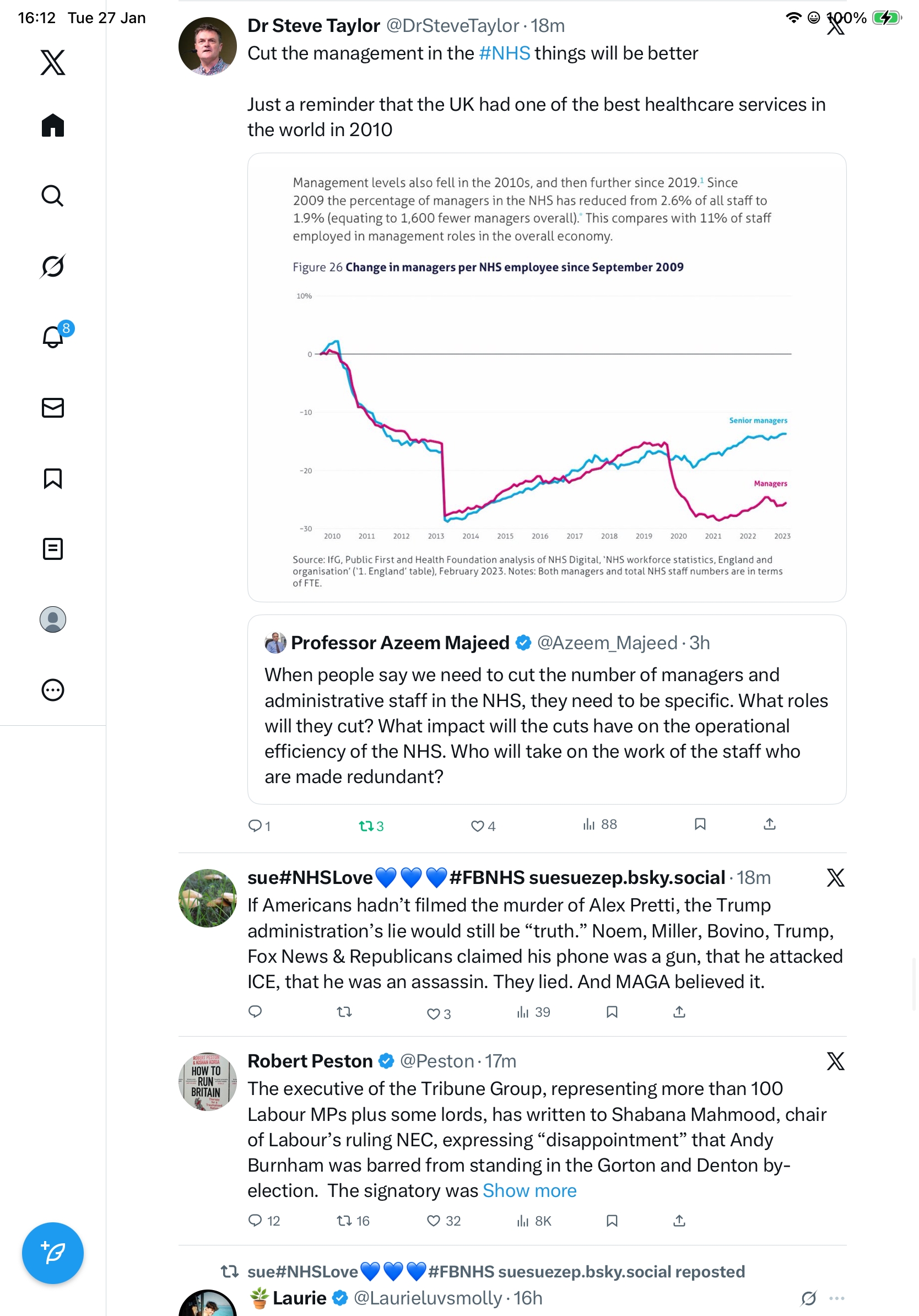The height and width of the screenshot is (1316, 919).
Task: Share sue#NHSLove's post about Alex Pretti
Action: [x=679, y=1012]
